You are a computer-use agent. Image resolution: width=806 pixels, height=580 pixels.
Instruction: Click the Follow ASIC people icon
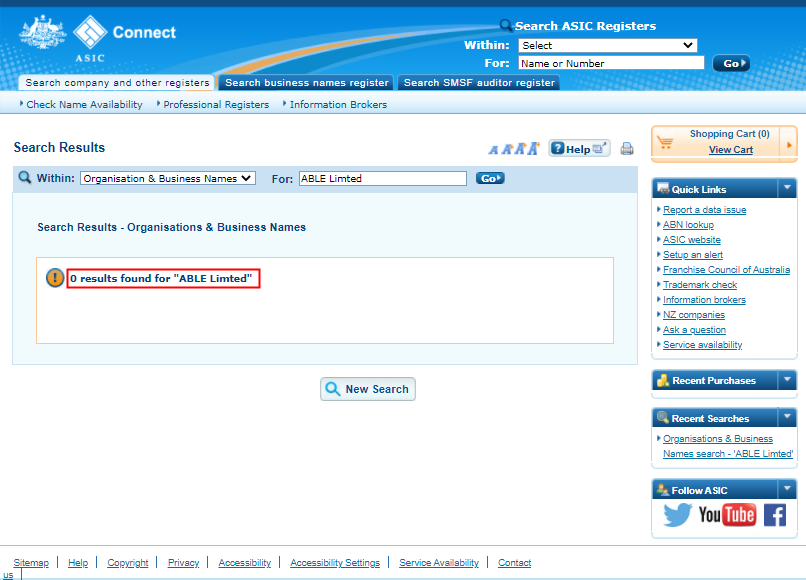pos(663,490)
